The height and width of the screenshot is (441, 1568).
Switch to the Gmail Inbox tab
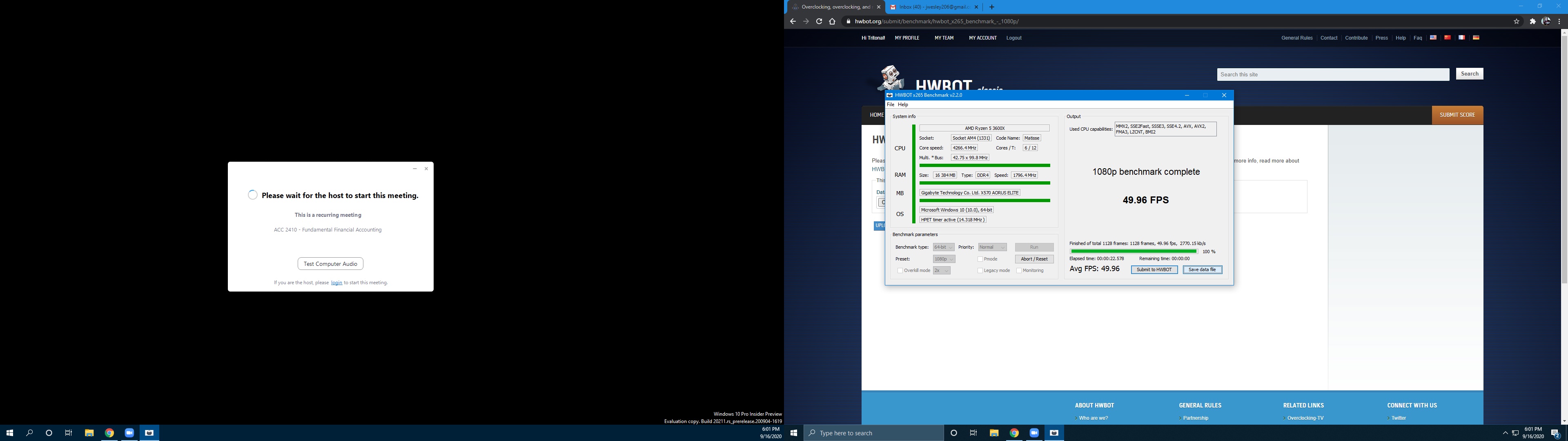934,7
